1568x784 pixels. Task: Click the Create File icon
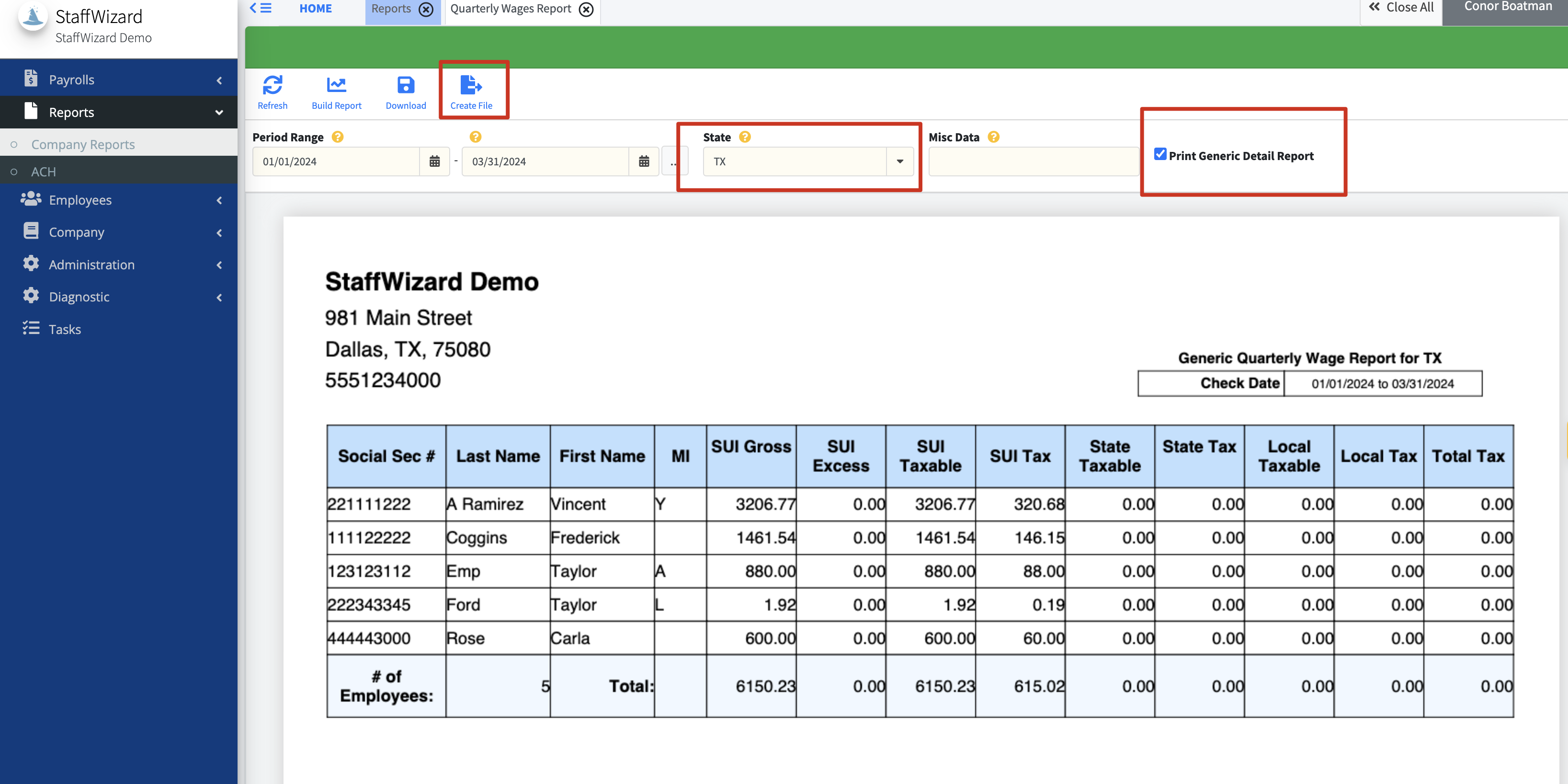(x=470, y=85)
